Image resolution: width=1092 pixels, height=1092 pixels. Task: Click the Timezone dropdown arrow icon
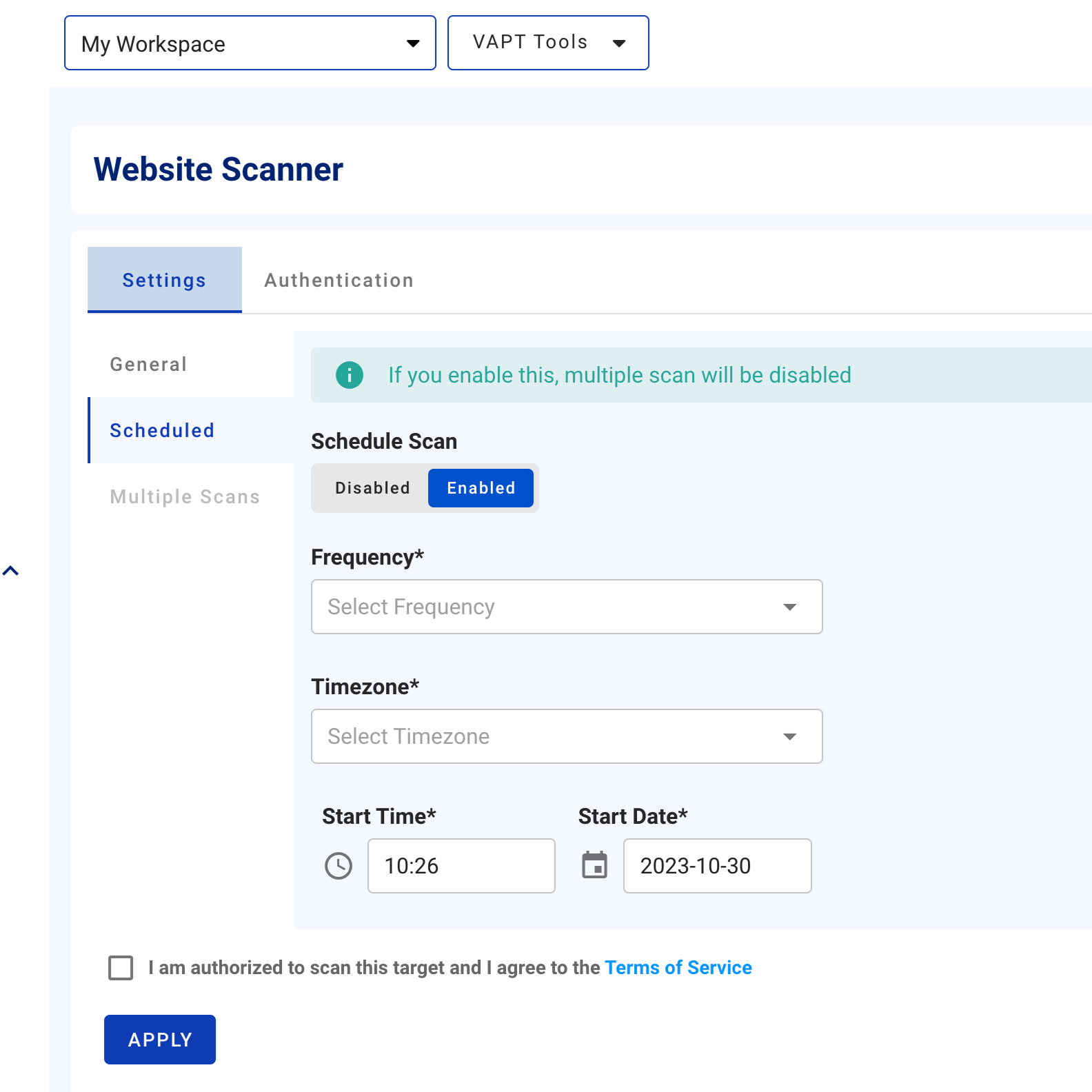click(x=789, y=736)
